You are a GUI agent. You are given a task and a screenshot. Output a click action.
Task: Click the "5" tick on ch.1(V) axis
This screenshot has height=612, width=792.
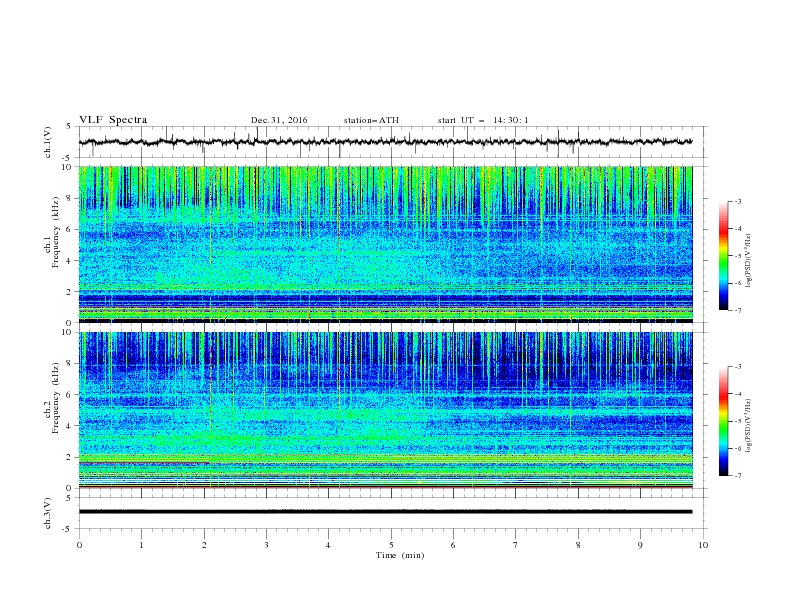coord(69,127)
